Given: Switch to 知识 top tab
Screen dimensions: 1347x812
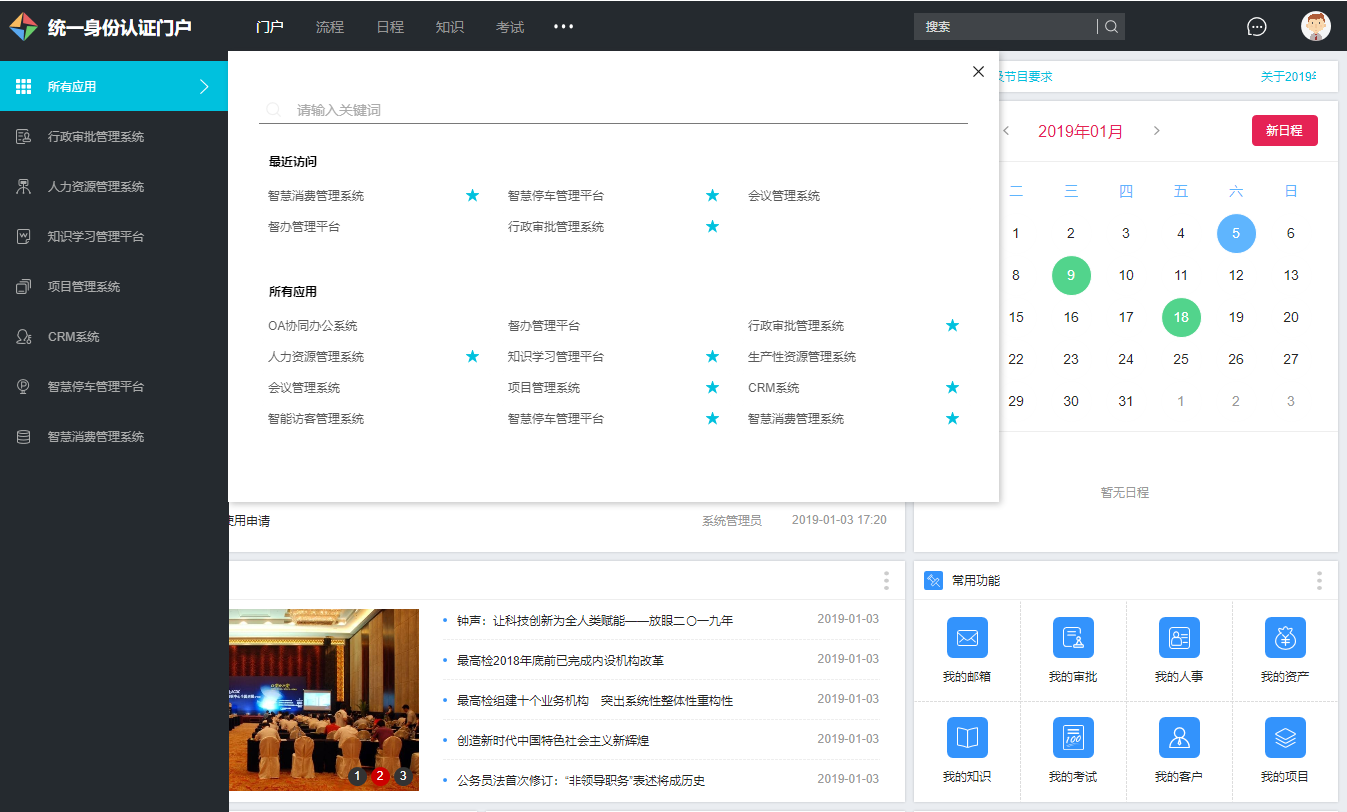Looking at the screenshot, I should (450, 27).
